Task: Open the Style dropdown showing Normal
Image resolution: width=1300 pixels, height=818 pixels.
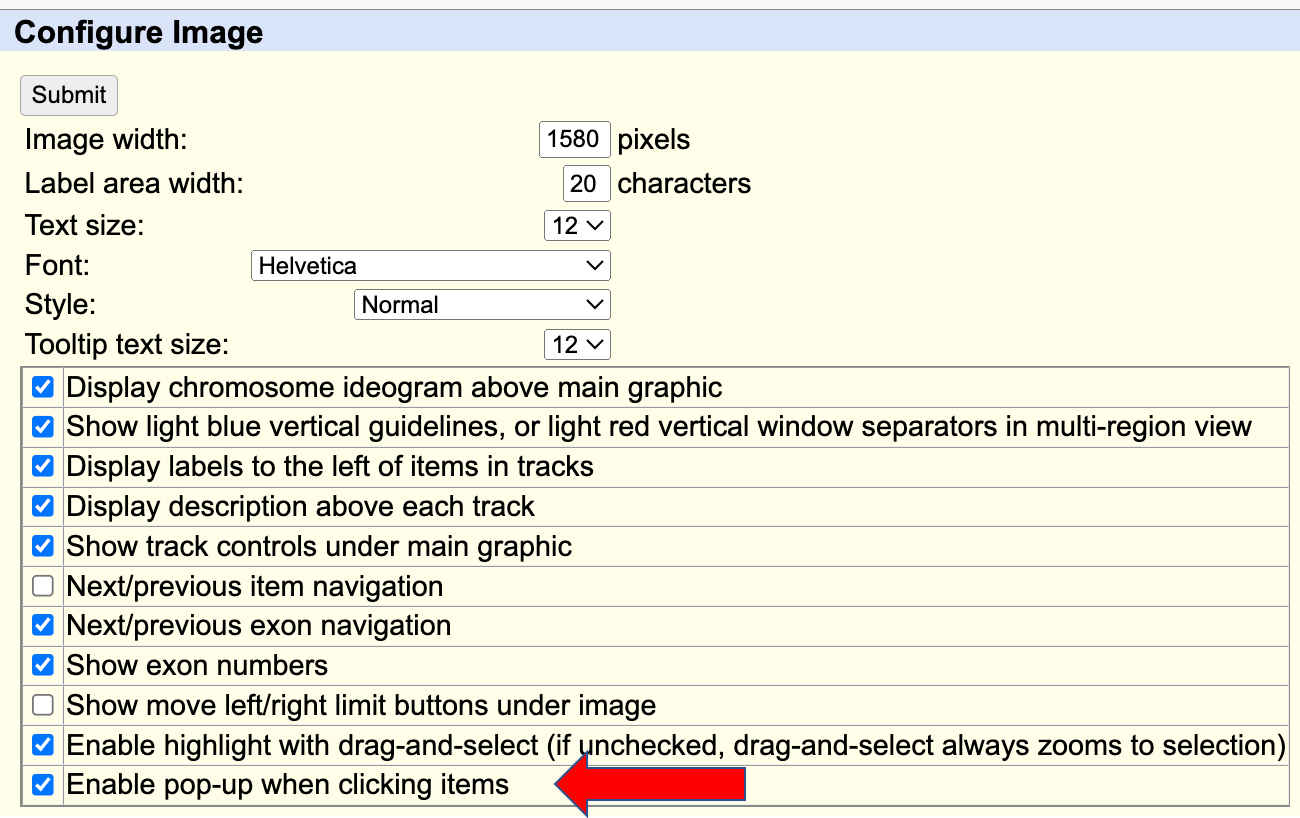Action: click(x=482, y=304)
